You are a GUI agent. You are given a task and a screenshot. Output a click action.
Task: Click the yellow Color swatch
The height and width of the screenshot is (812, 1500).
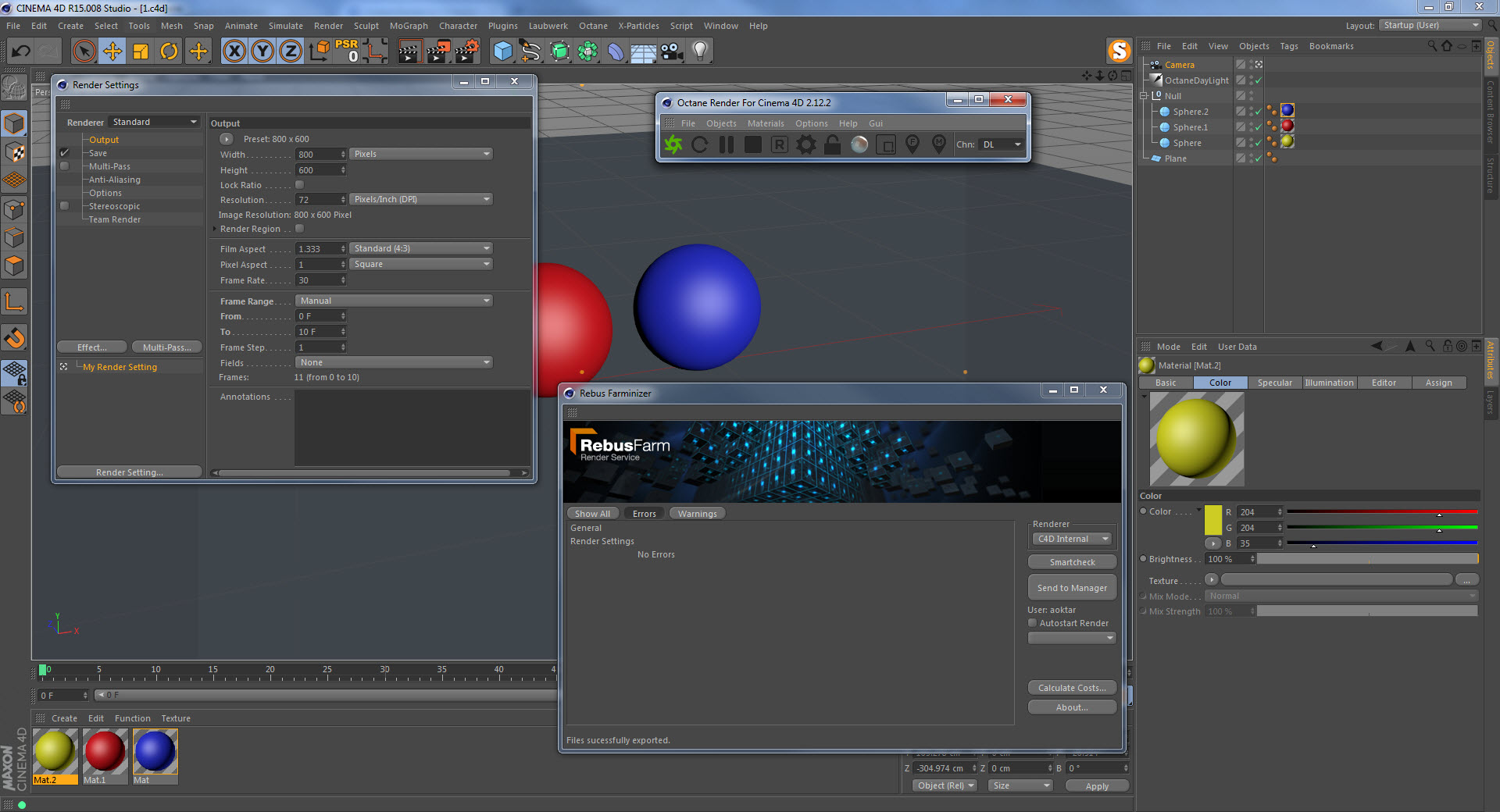[x=1212, y=520]
